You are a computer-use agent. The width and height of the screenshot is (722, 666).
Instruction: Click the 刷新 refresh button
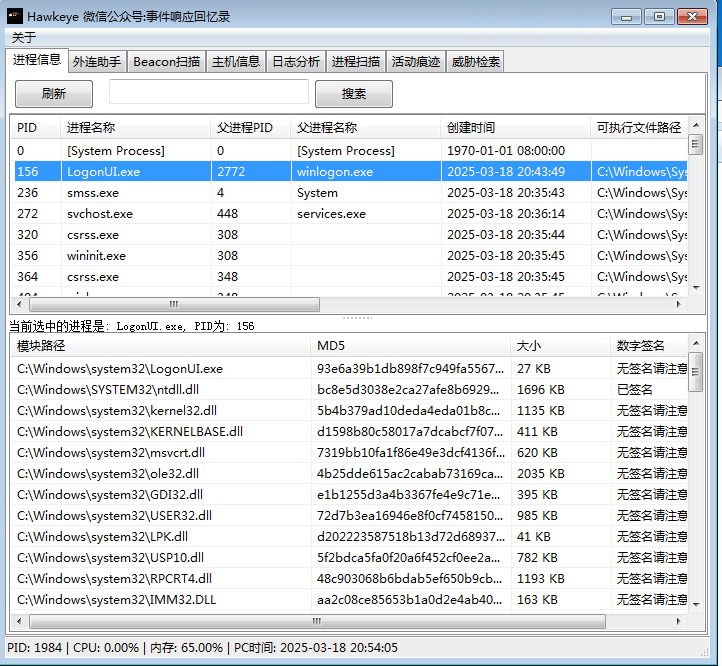(54, 94)
